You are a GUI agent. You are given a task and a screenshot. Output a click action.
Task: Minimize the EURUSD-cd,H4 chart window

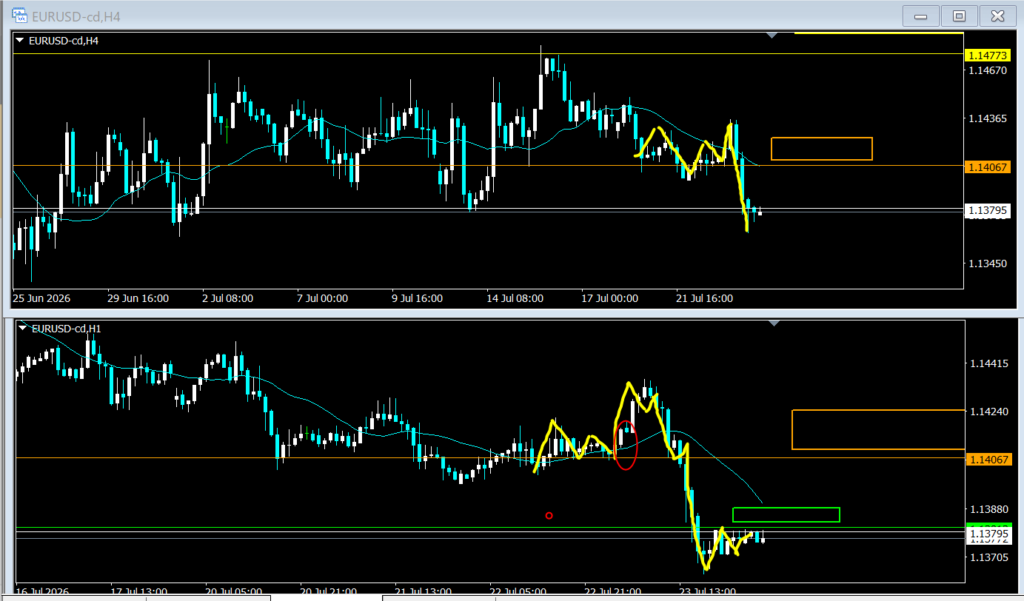coord(921,16)
